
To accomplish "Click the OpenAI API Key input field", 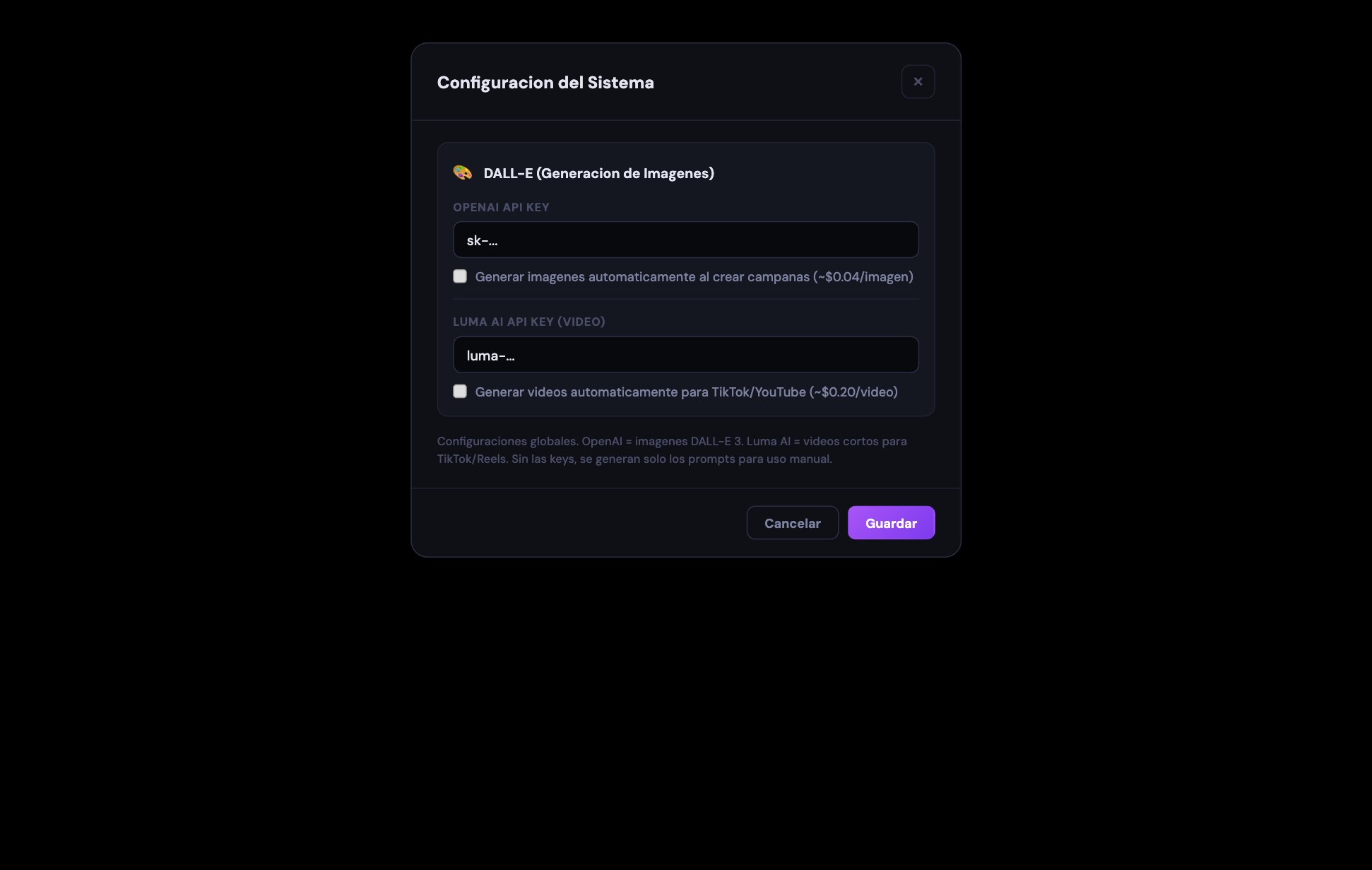I will click(685, 240).
